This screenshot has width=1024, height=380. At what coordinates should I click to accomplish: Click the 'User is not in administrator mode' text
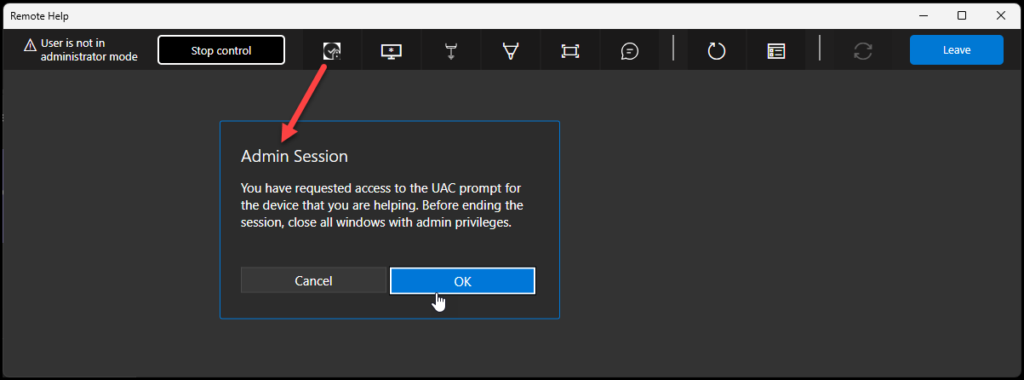89,50
